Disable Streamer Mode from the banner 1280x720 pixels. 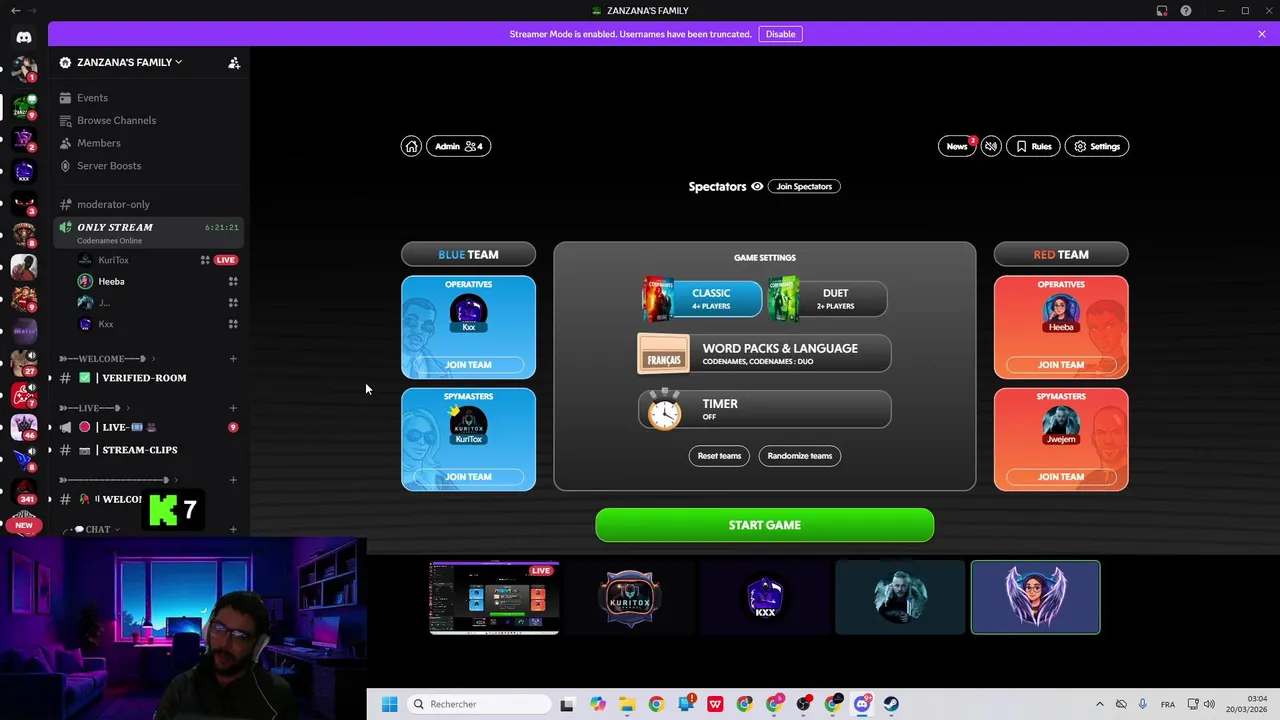coord(780,34)
